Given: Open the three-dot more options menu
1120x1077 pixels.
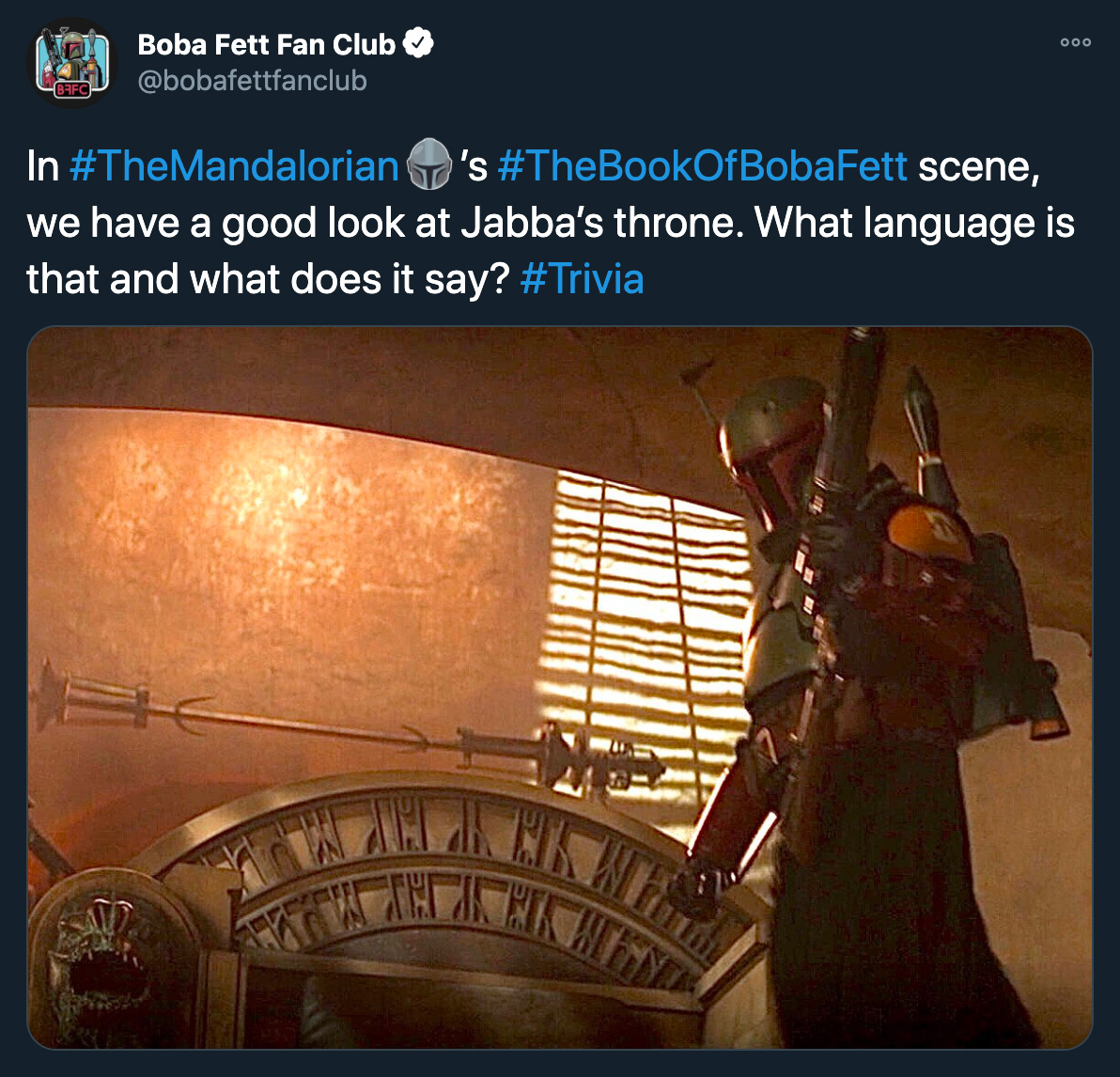Looking at the screenshot, I should coord(1075,42).
